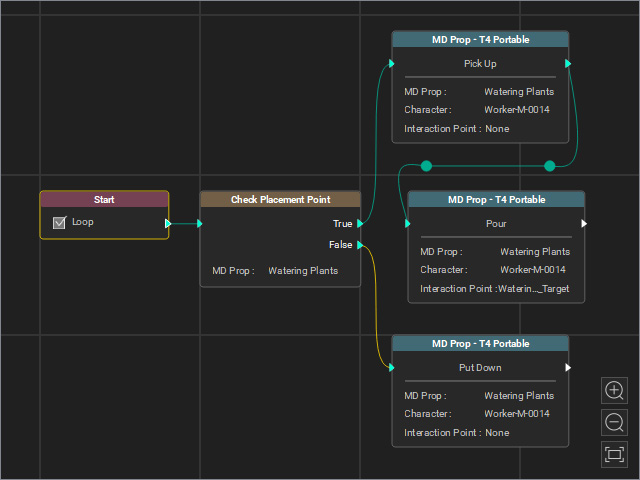The height and width of the screenshot is (480, 640).
Task: Click the Pick Up node input port
Action: point(392,63)
